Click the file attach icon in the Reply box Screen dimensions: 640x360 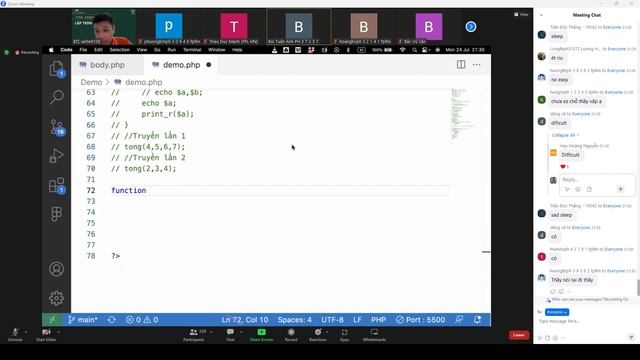click(x=589, y=189)
